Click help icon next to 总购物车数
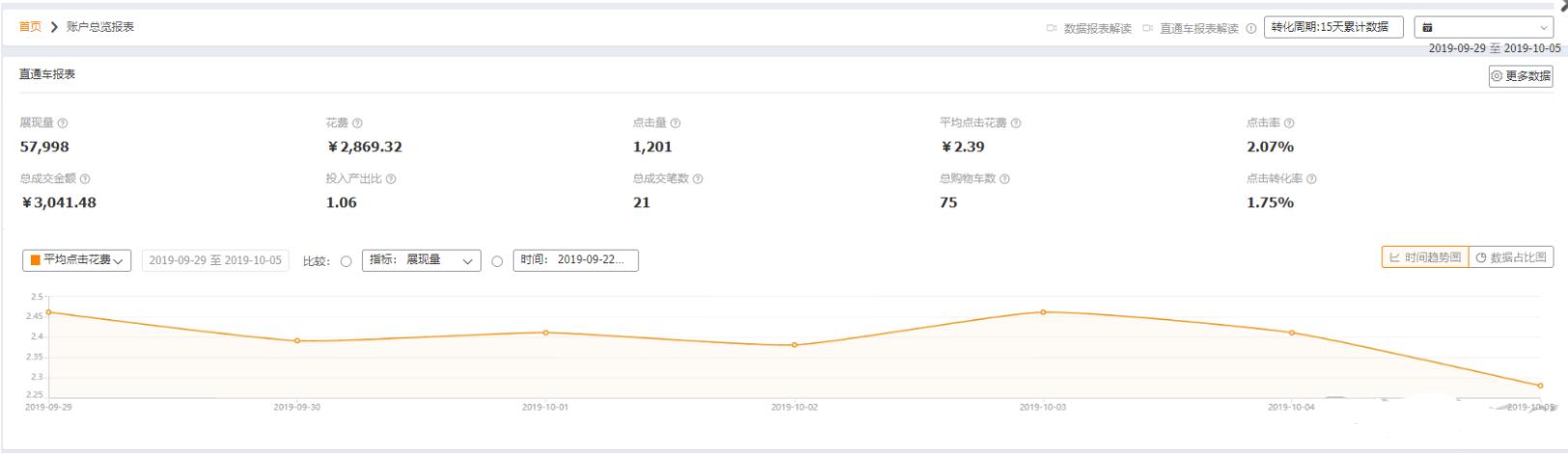Image resolution: width=1568 pixels, height=455 pixels. (1004, 179)
